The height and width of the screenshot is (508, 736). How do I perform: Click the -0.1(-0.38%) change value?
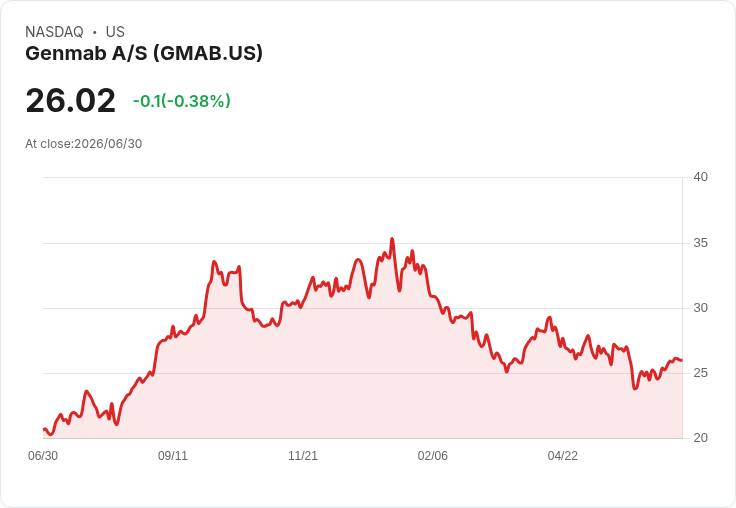tap(182, 101)
